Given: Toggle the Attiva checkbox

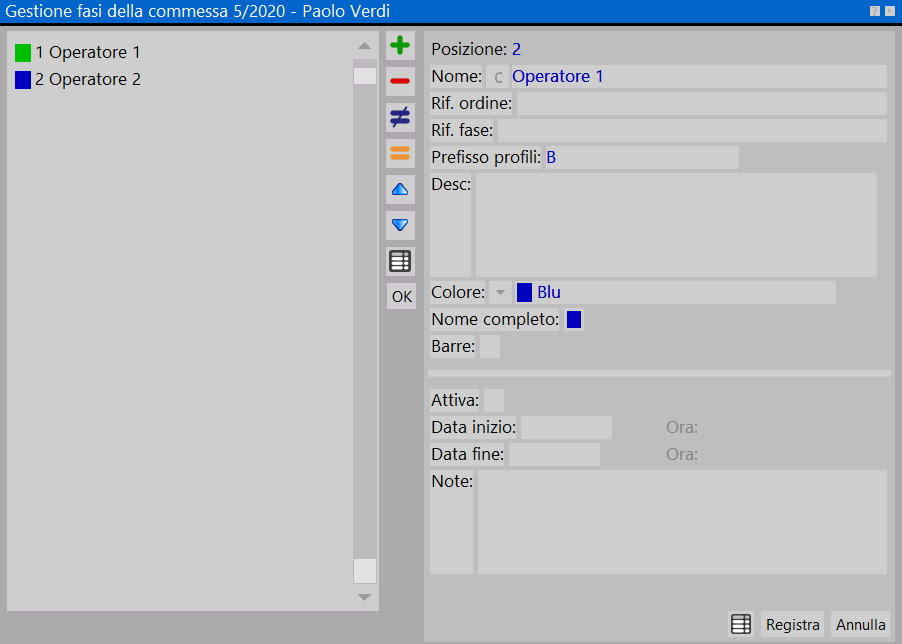Looking at the screenshot, I should [494, 400].
